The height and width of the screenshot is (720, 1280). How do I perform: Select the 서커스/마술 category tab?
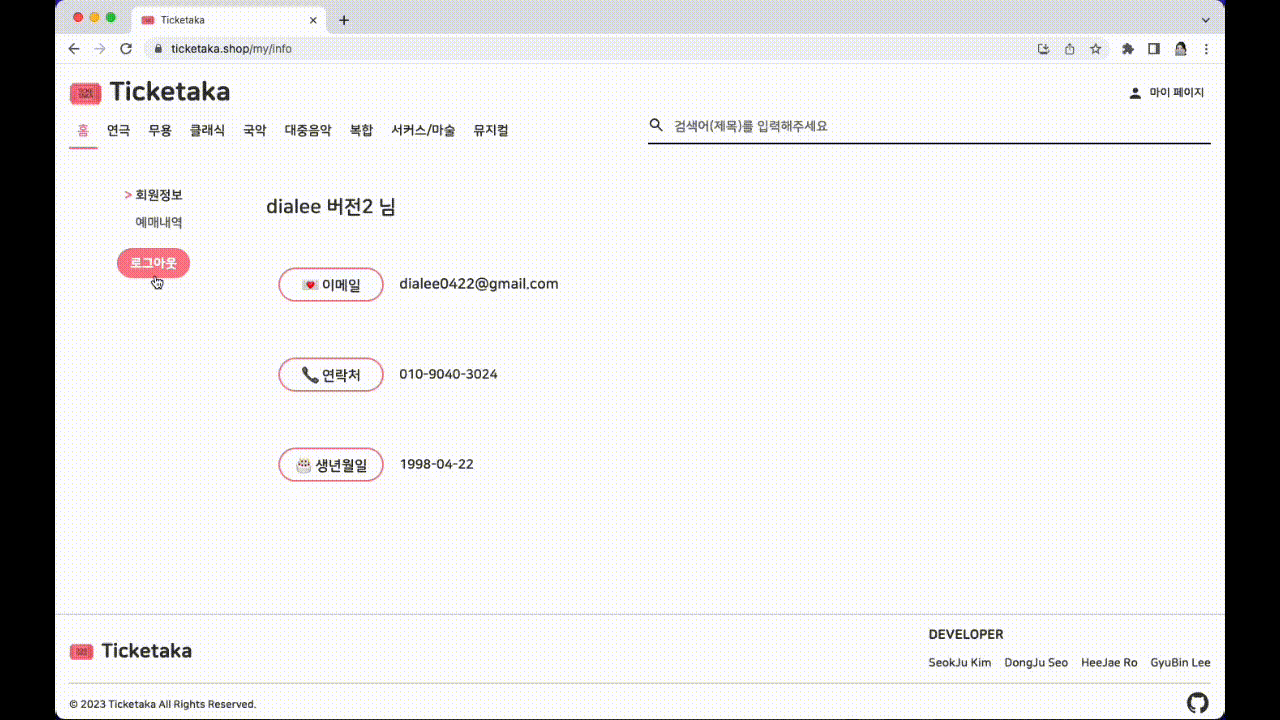(423, 130)
